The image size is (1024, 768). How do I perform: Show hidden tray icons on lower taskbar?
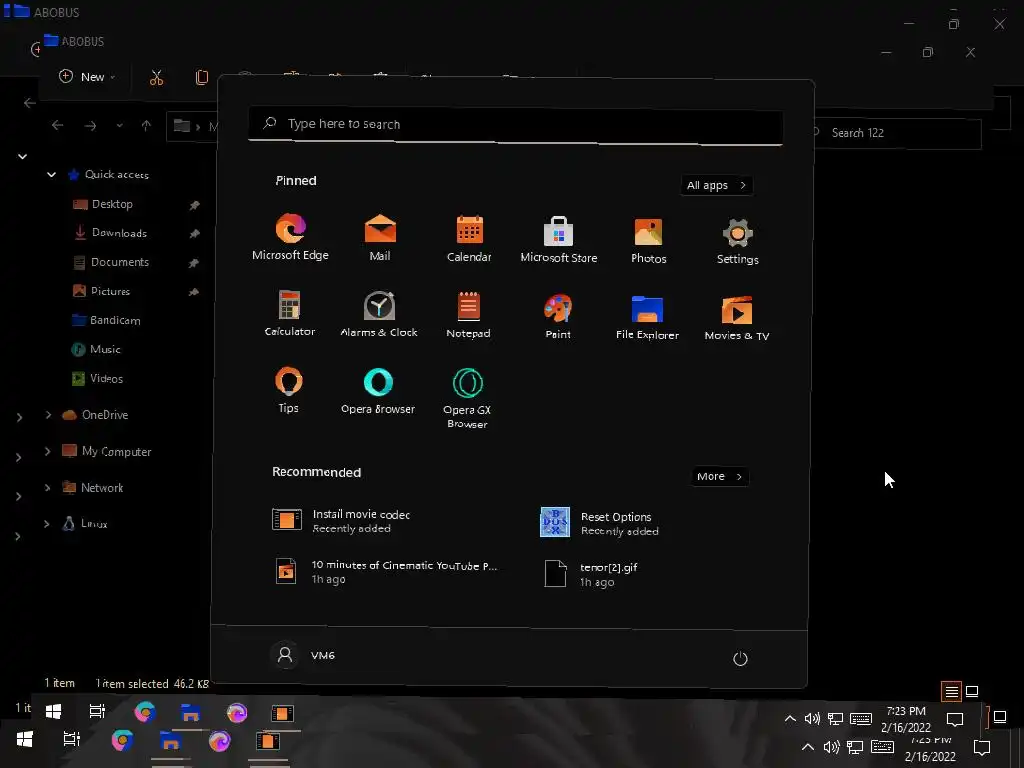coord(808,747)
